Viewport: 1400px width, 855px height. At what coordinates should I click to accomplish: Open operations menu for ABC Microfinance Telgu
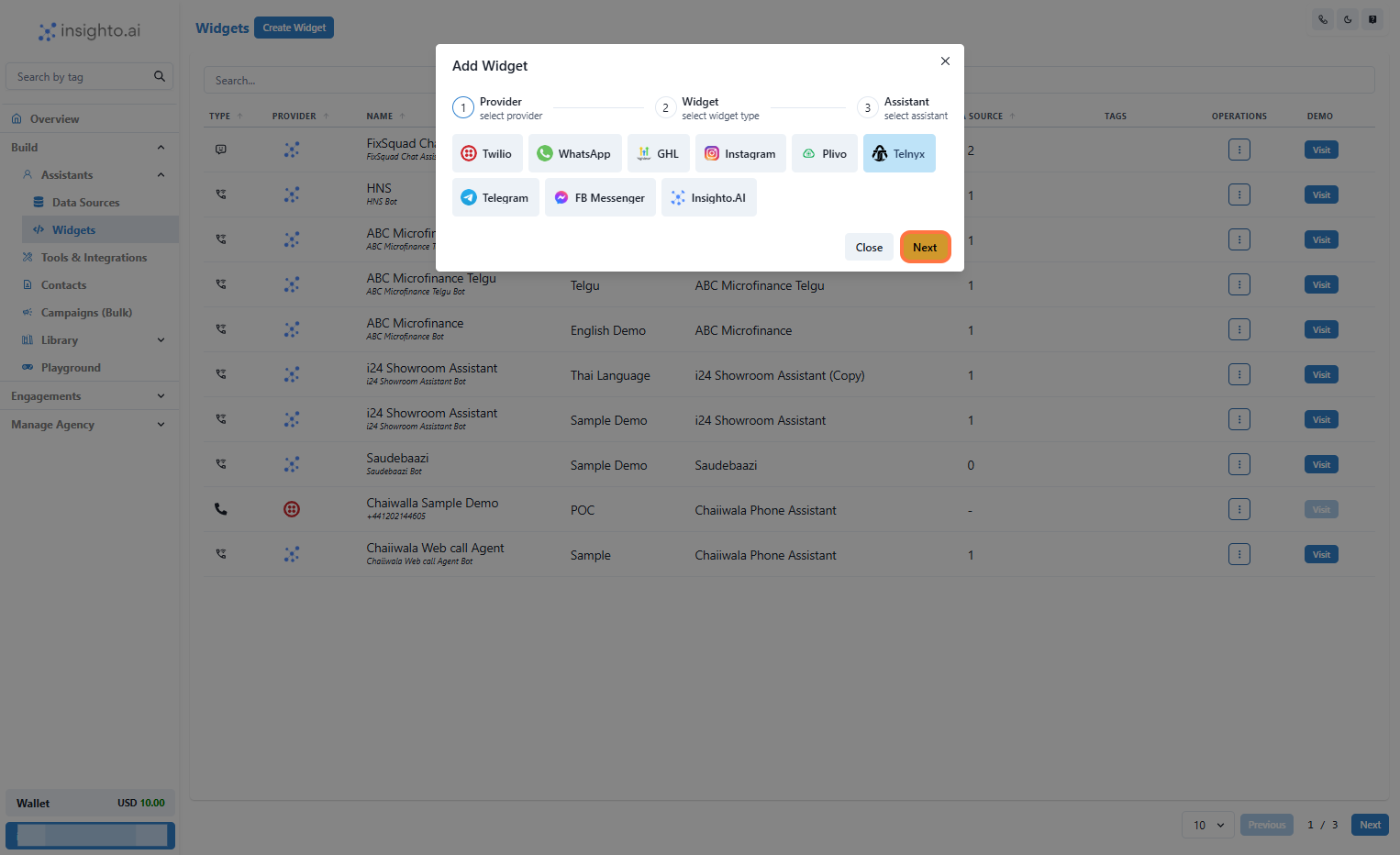1239,284
